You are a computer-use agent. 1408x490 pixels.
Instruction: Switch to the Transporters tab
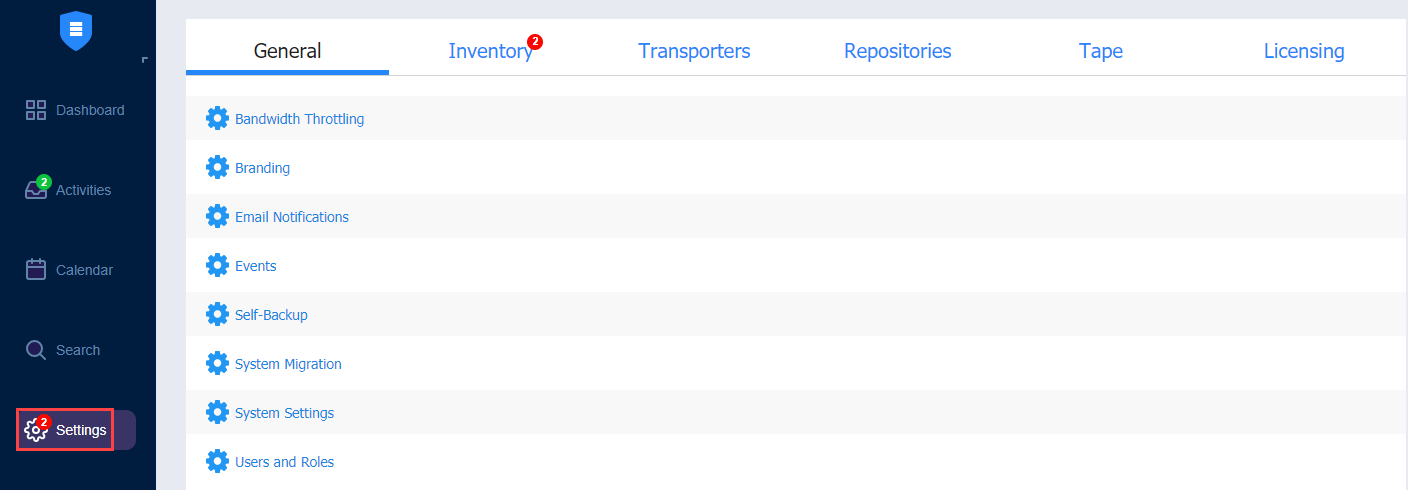click(694, 51)
